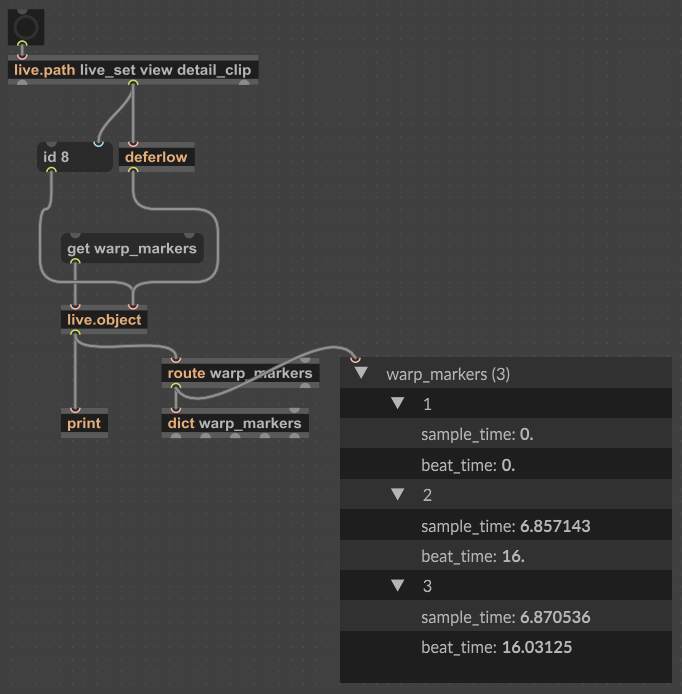682x694 pixels.
Task: Click the get warp_markers message box
Action: pyautogui.click(x=131, y=248)
